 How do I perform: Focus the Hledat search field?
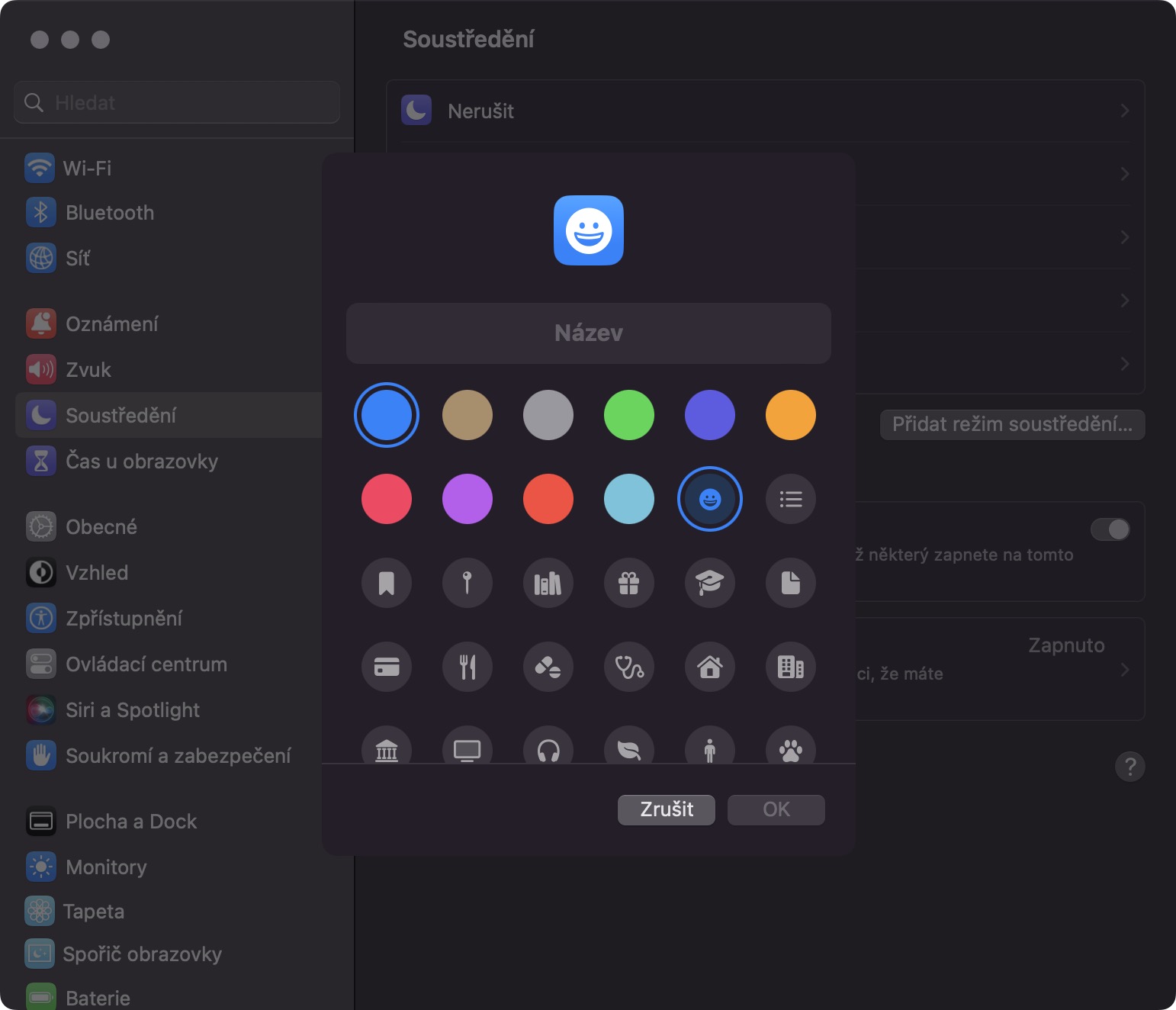click(177, 102)
